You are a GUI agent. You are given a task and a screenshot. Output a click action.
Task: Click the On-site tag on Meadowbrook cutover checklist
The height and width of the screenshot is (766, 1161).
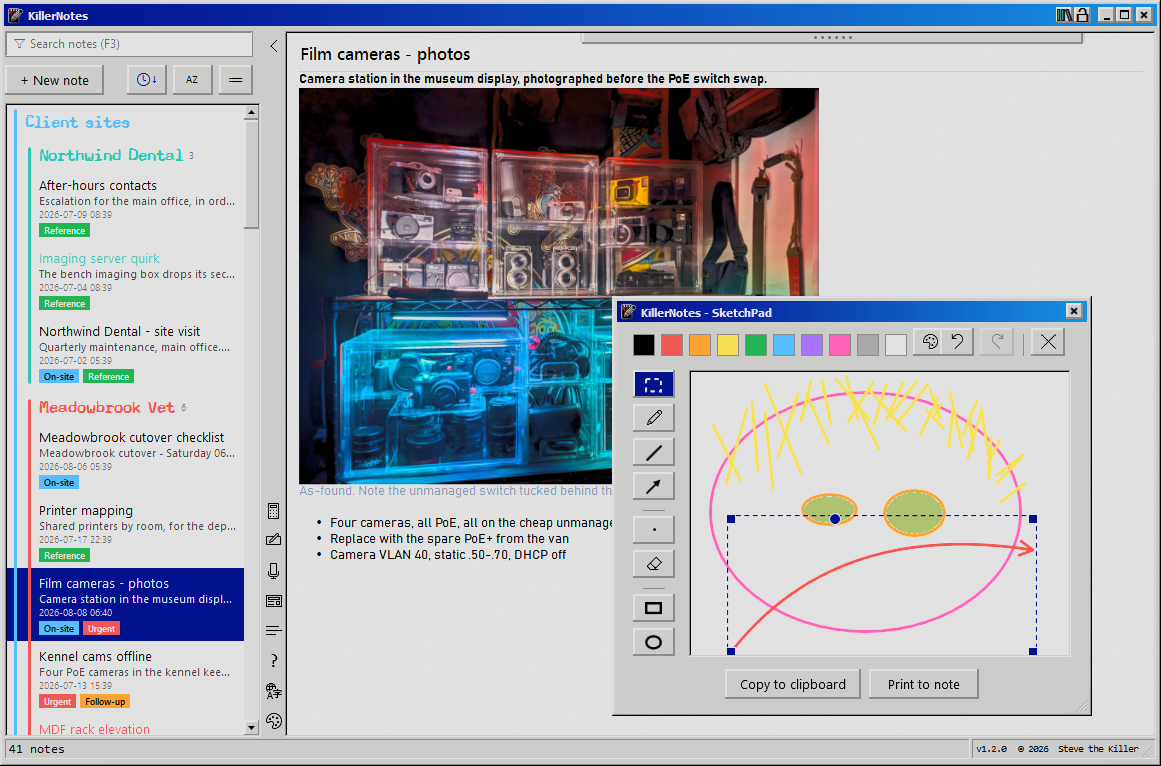(58, 483)
